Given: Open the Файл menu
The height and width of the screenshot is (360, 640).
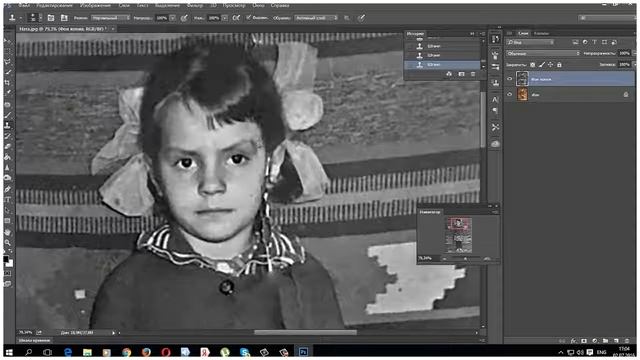Looking at the screenshot, I should 24,6.
